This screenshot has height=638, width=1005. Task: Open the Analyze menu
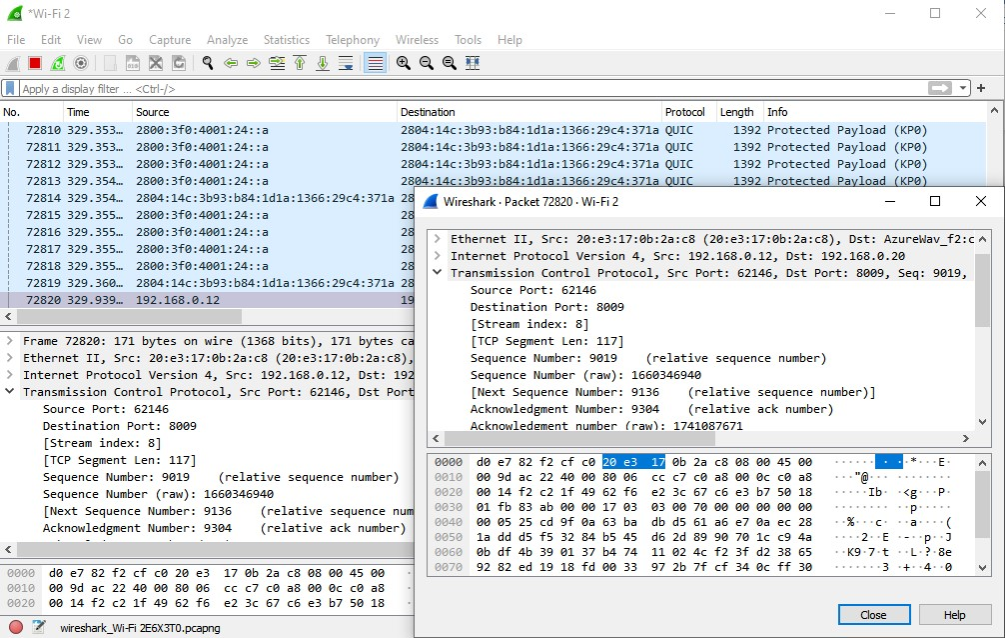pos(227,40)
